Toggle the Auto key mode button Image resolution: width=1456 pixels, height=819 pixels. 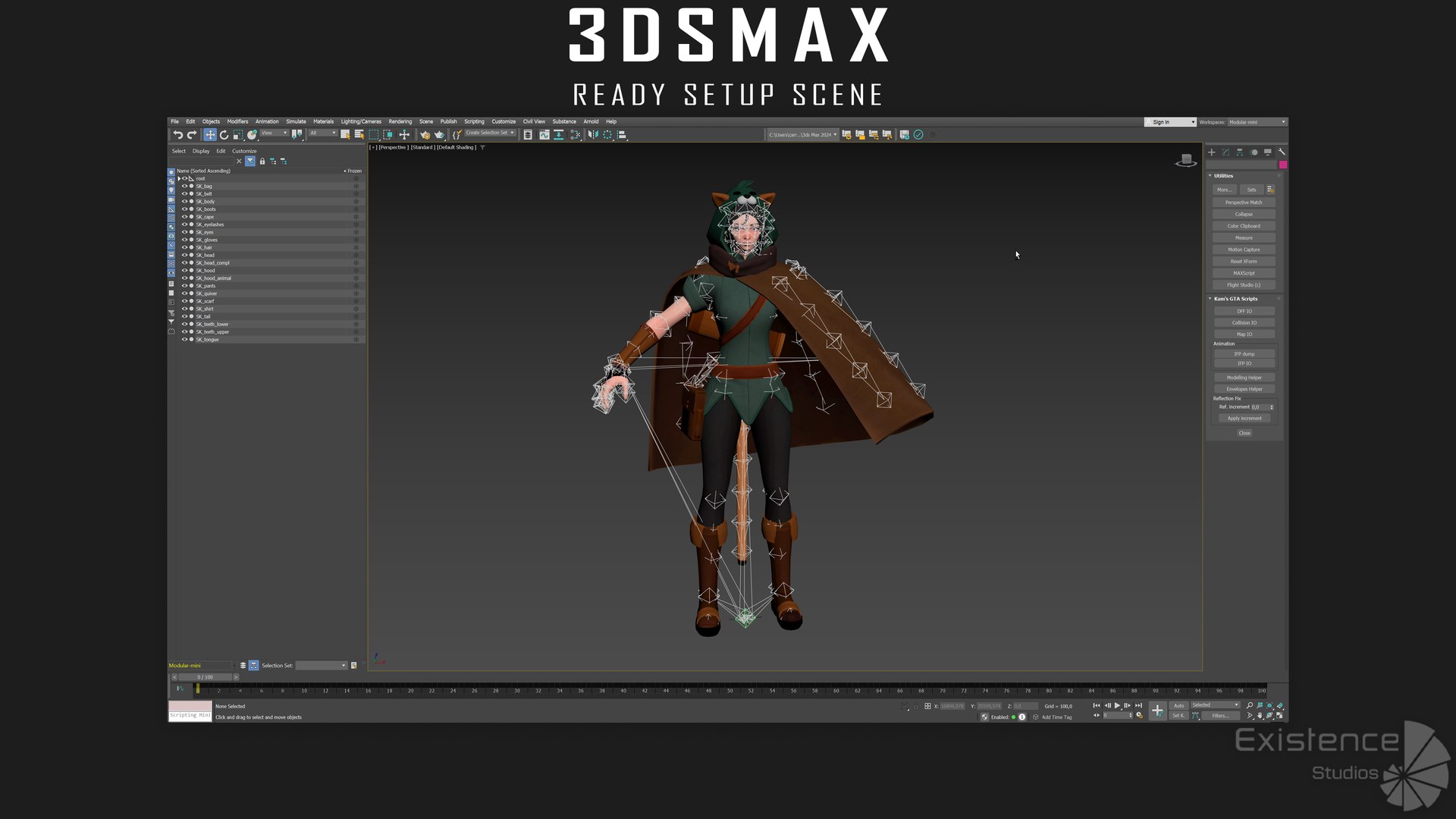[1179, 705]
